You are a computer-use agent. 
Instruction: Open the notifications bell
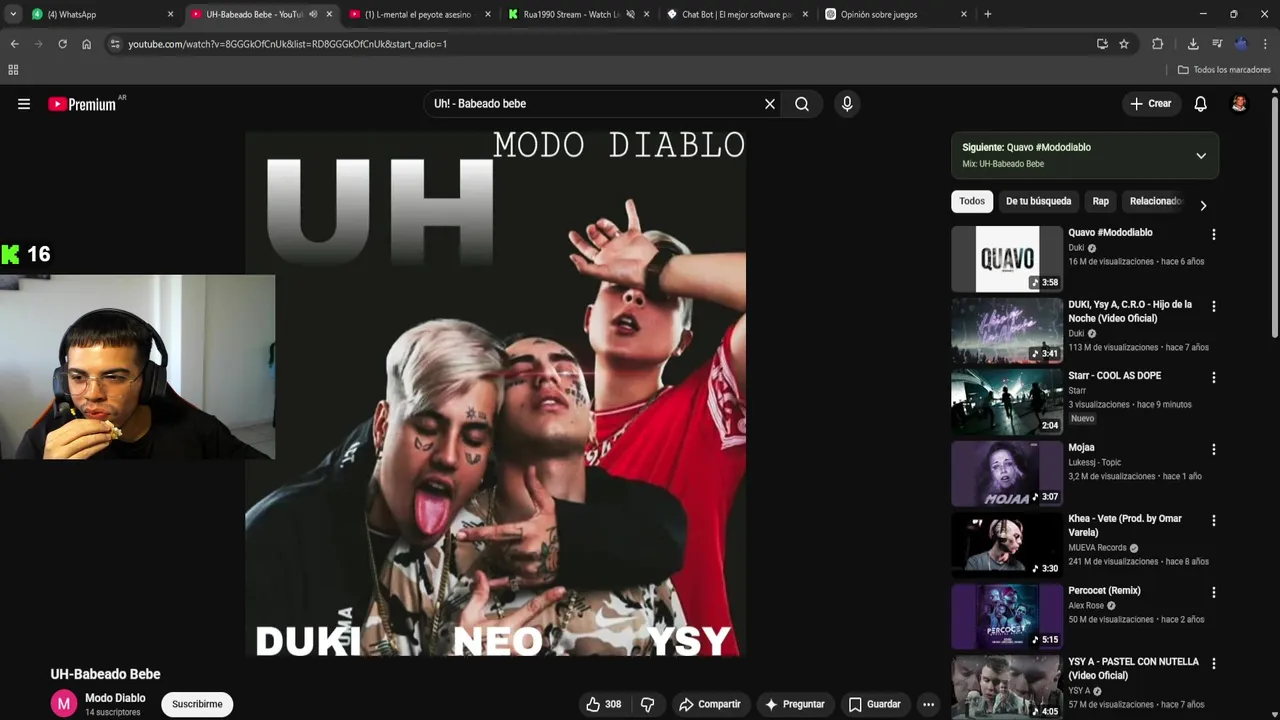[x=1201, y=104]
